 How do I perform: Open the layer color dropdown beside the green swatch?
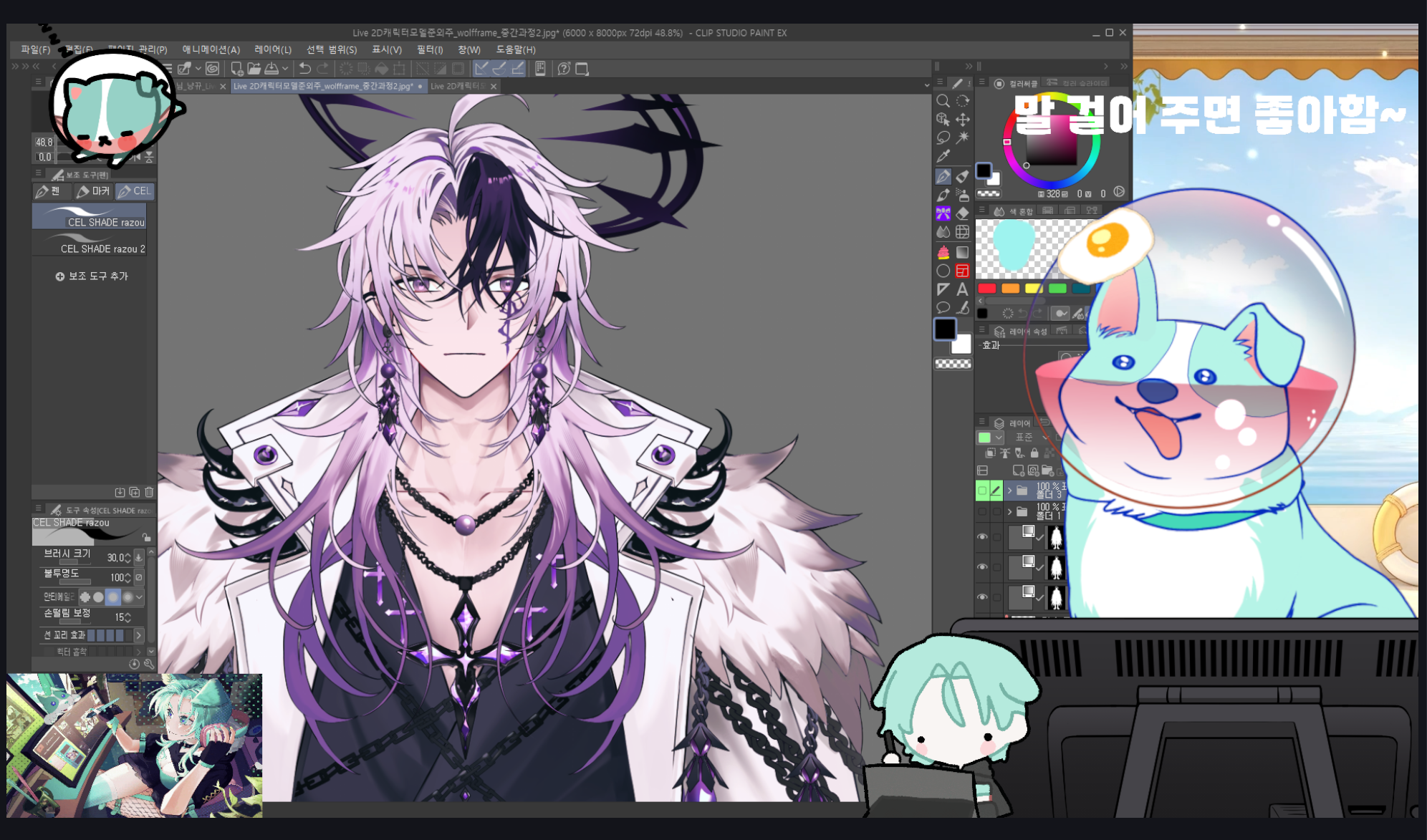tap(999, 437)
